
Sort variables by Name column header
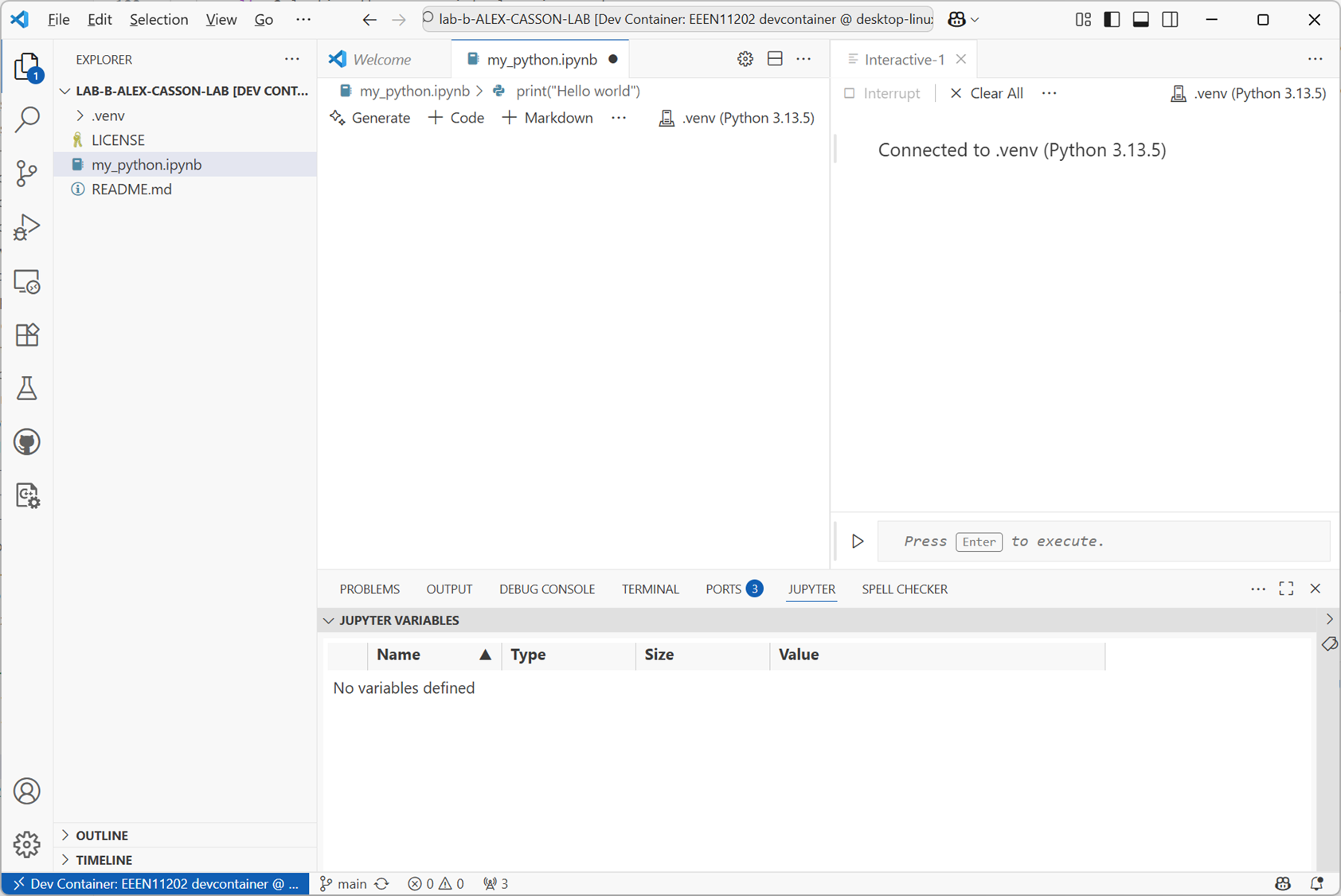[x=399, y=655]
